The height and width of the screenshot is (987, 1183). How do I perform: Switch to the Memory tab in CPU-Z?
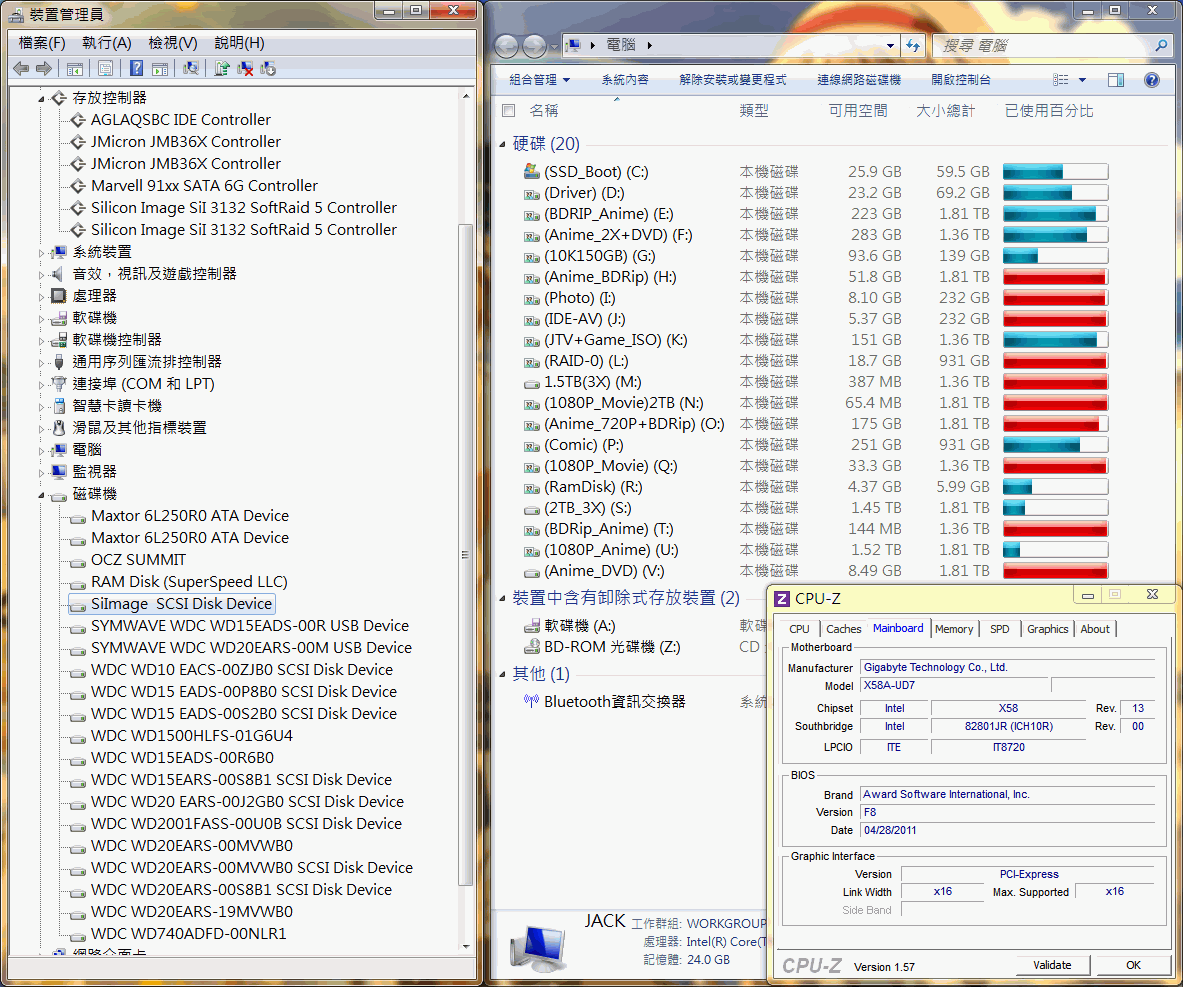[x=953, y=629]
